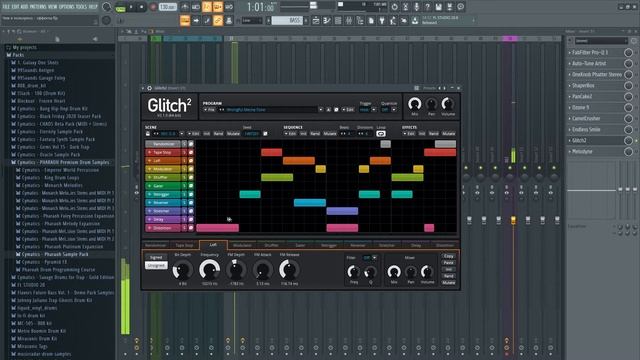This screenshot has height=360, width=640.
Task: Click the microphone recording icon in toolbar
Action: [x=416, y=7]
